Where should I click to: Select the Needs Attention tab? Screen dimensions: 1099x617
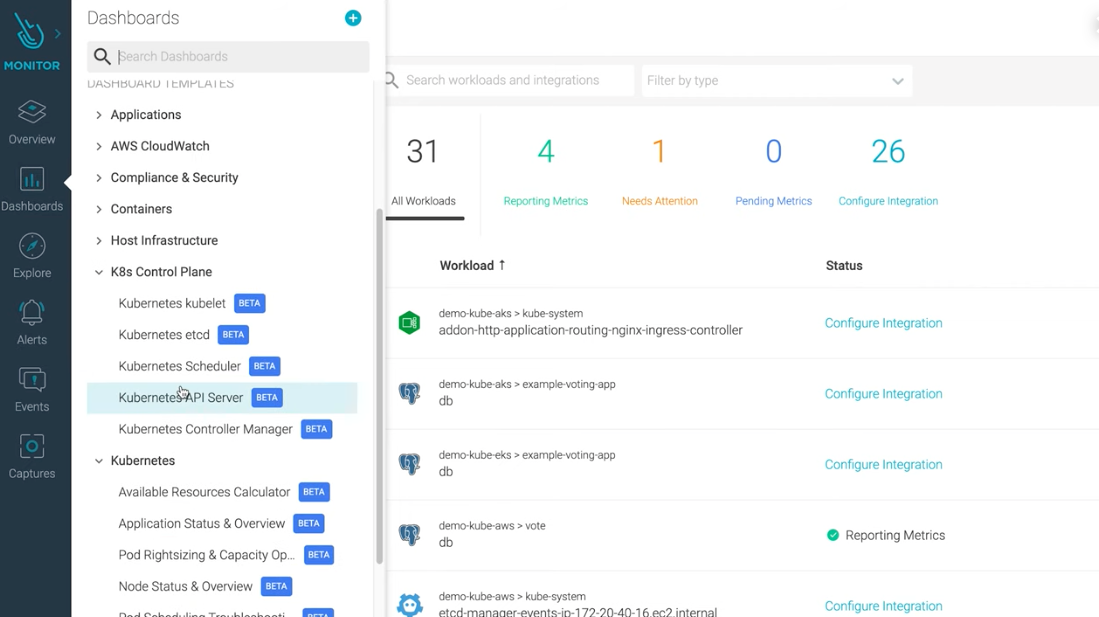pyautogui.click(x=660, y=172)
